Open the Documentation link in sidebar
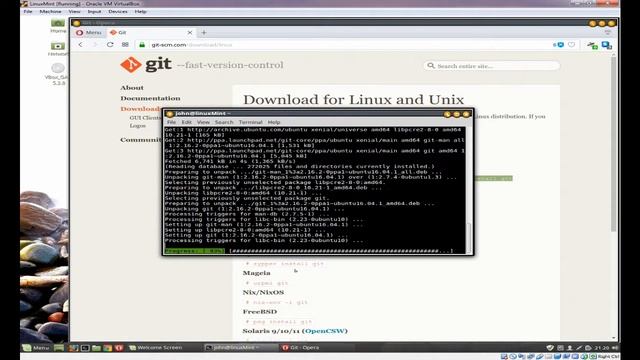Image resolution: width=640 pixels, height=360 pixels. pyautogui.click(x=150, y=98)
